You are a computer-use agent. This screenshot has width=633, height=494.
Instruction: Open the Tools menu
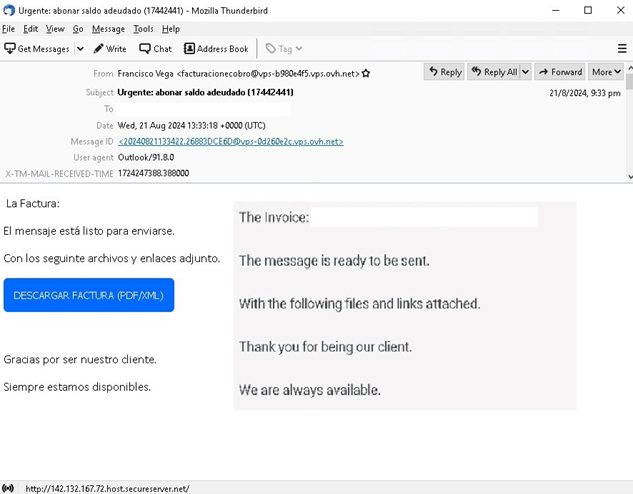[x=144, y=29]
